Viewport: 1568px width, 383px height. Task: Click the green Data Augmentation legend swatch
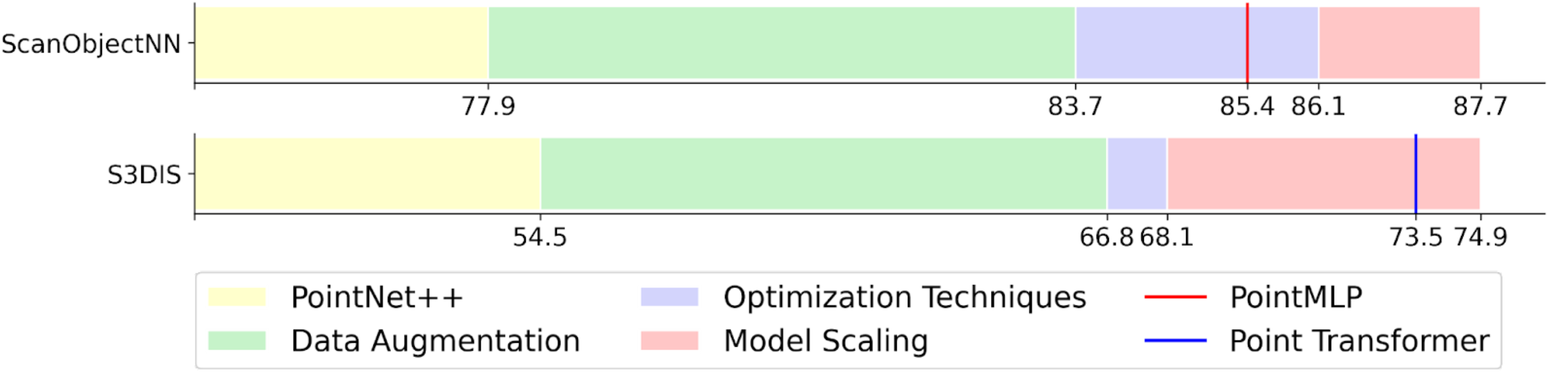(x=237, y=341)
